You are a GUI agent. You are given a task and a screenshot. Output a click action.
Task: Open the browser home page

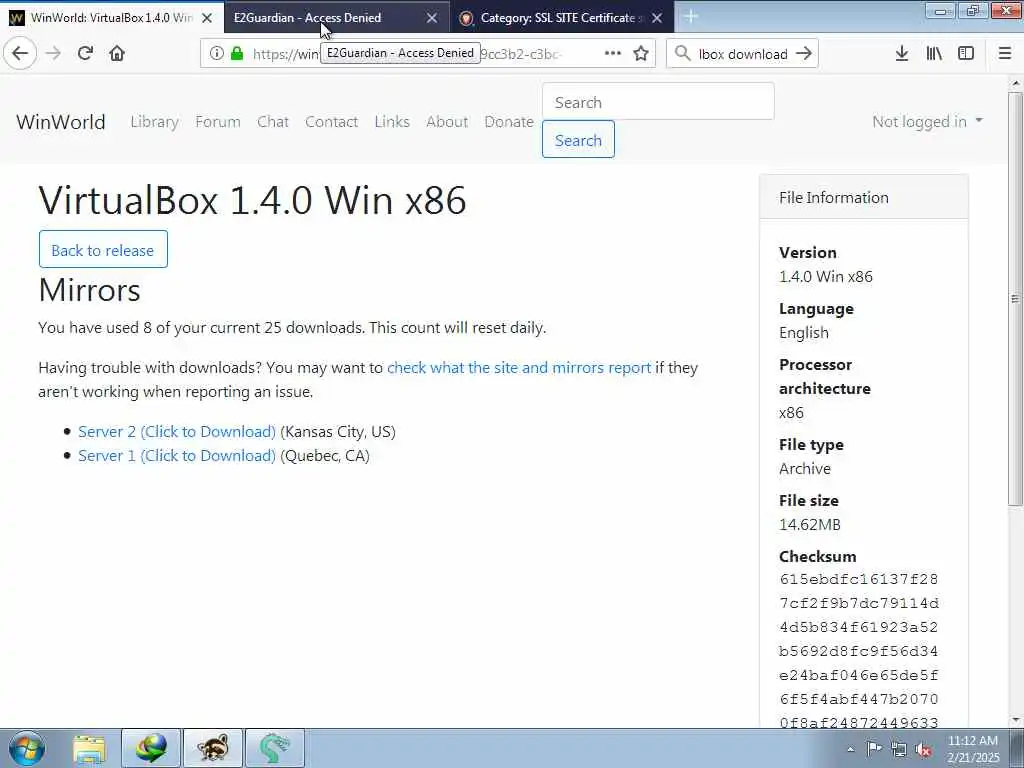pos(117,53)
